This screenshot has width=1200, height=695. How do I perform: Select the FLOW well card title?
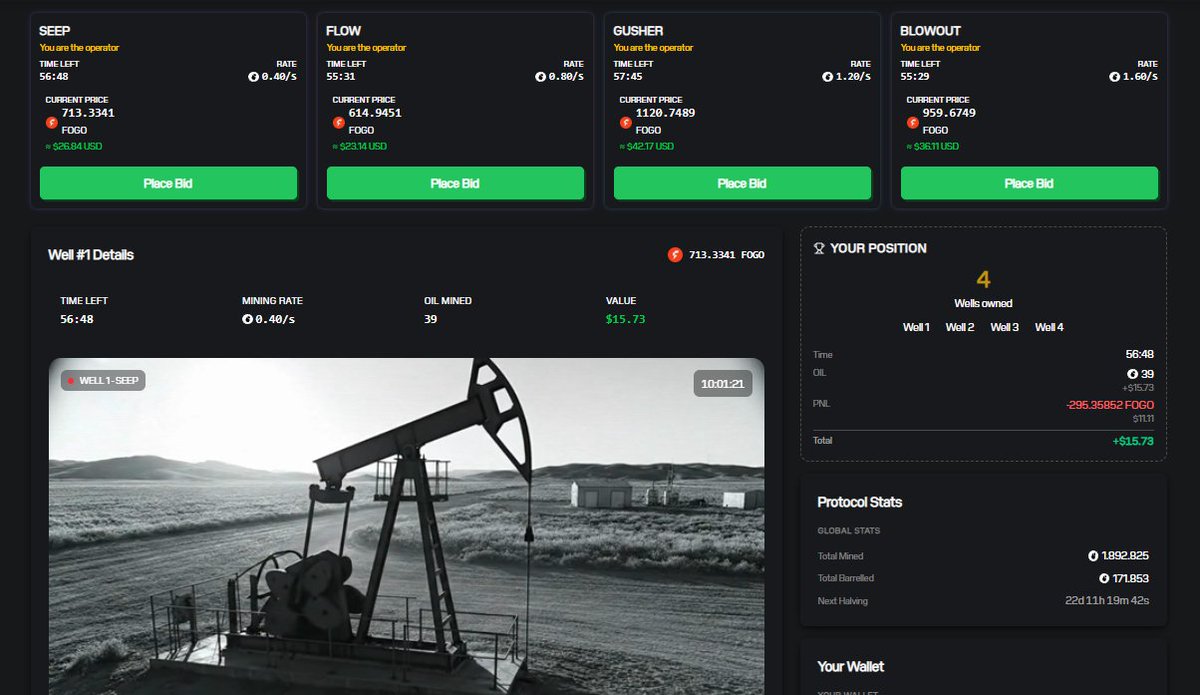(x=344, y=31)
